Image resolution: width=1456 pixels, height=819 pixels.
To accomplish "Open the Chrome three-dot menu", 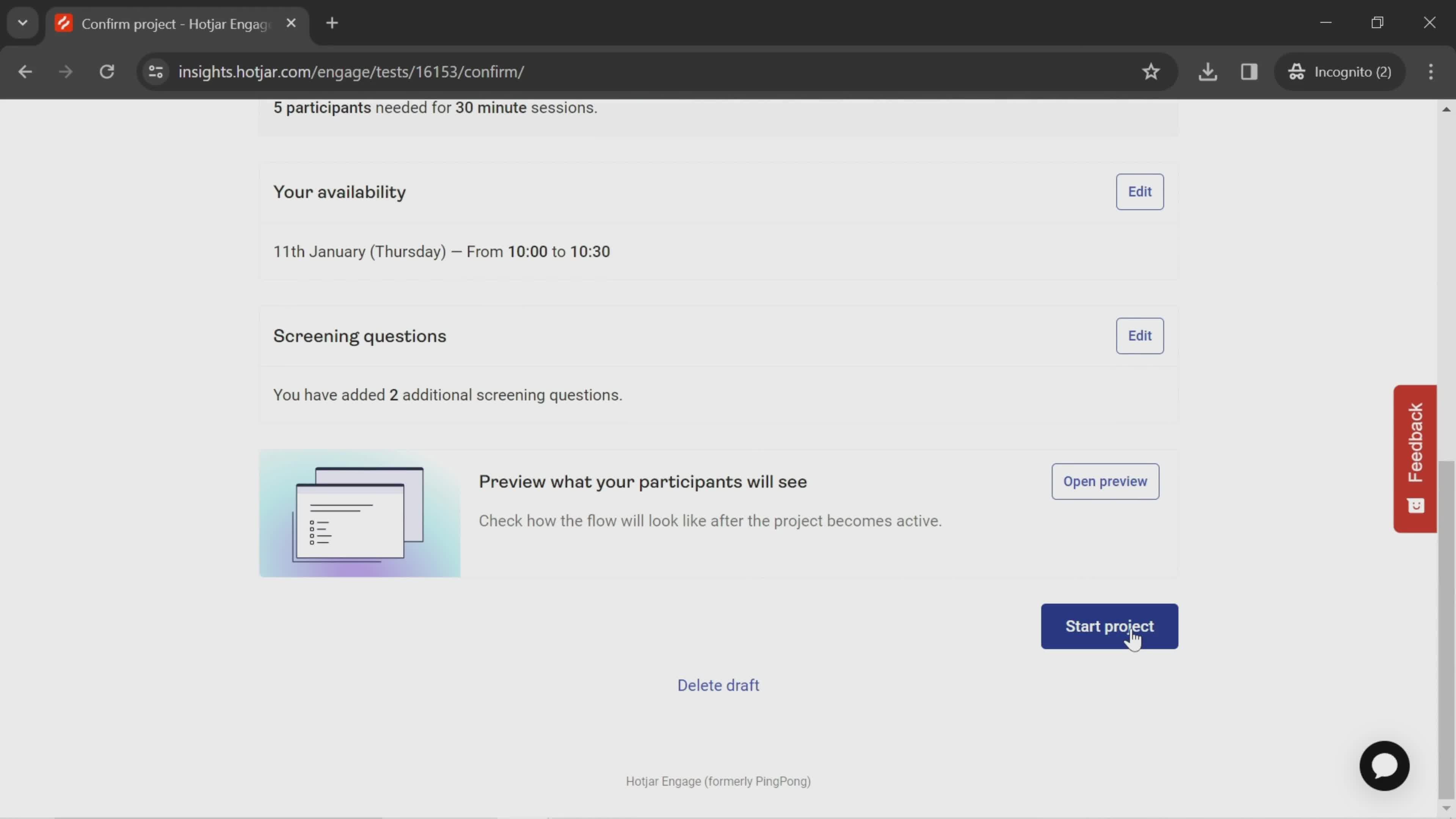I will 1431,72.
